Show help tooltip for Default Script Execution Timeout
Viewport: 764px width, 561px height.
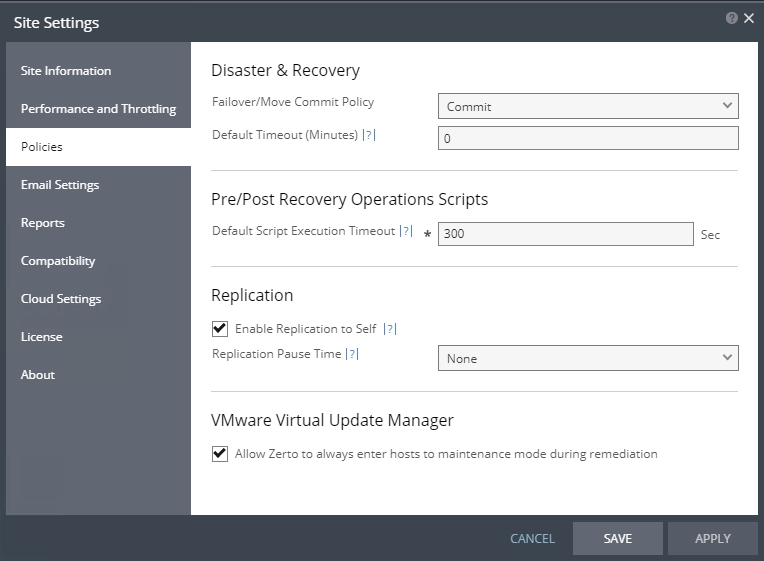pos(406,231)
